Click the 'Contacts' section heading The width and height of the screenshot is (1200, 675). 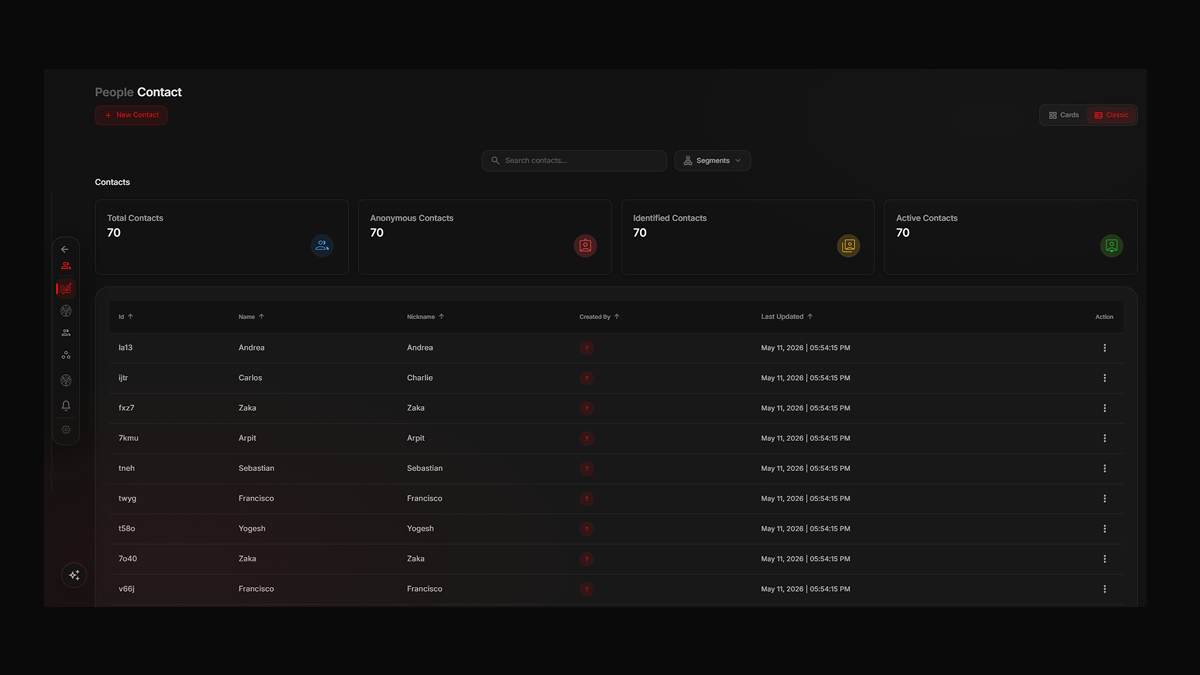tap(112, 182)
